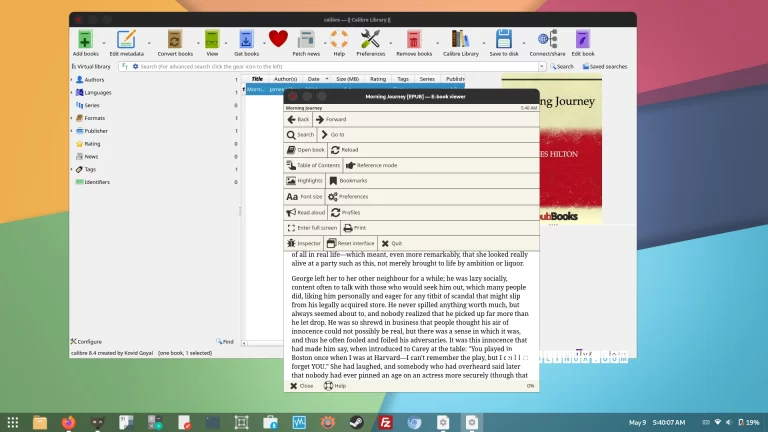The width and height of the screenshot is (768, 432).
Task: Click the Saved searches button
Action: [x=603, y=66]
